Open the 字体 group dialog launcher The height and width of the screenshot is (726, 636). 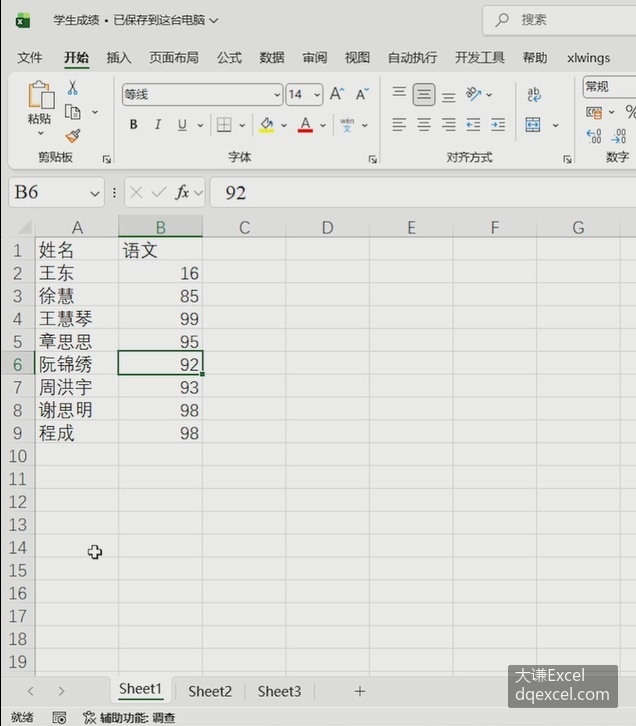[372, 159]
